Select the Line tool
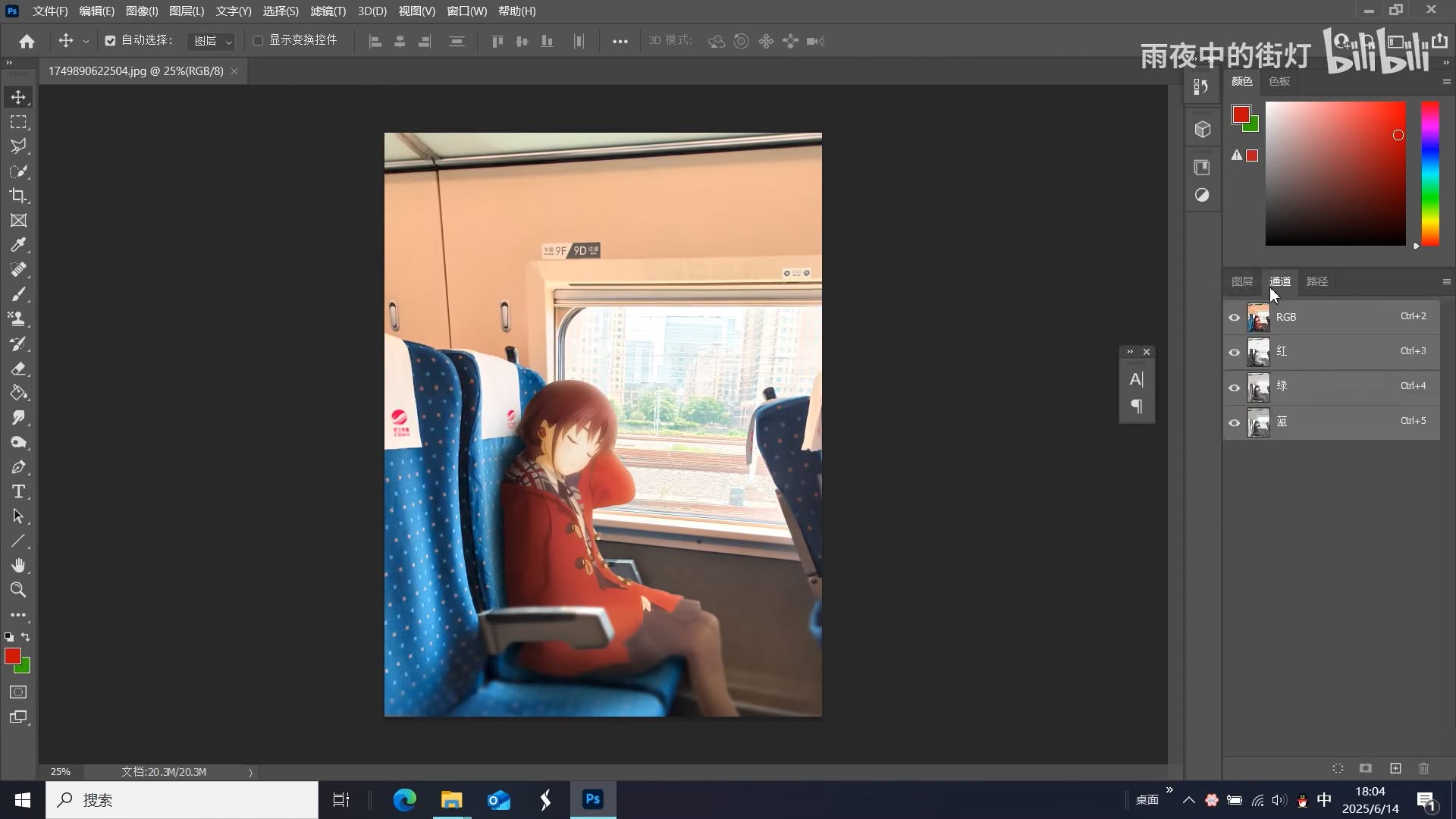This screenshot has height=819, width=1456. point(18,541)
